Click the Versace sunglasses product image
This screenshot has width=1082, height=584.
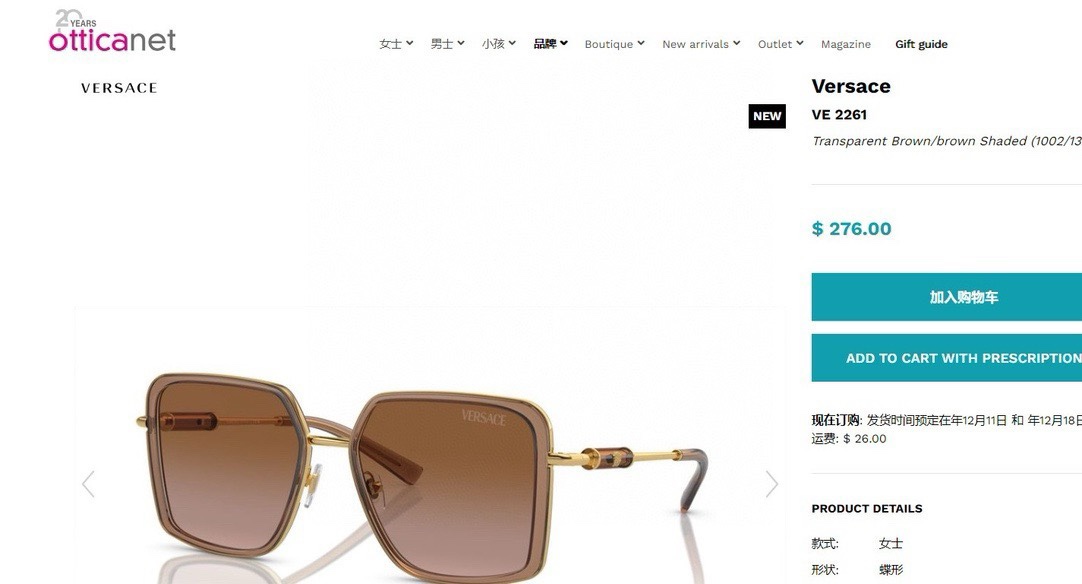click(422, 476)
